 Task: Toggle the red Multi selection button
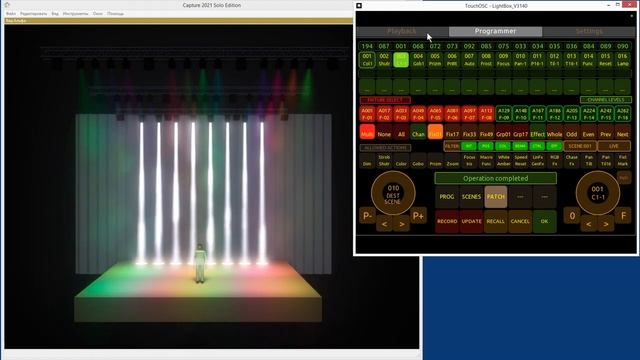[367, 132]
